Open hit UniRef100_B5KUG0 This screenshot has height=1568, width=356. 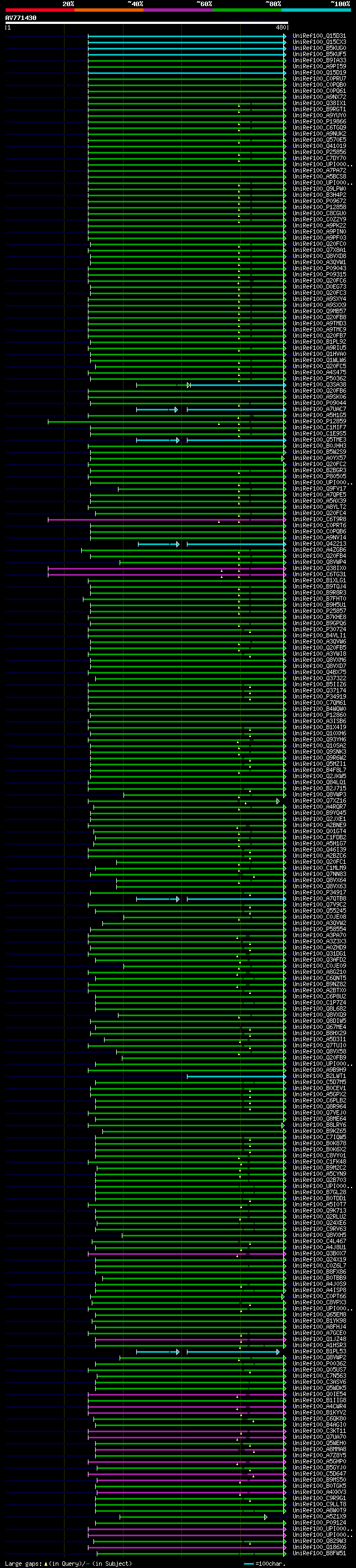(x=319, y=48)
